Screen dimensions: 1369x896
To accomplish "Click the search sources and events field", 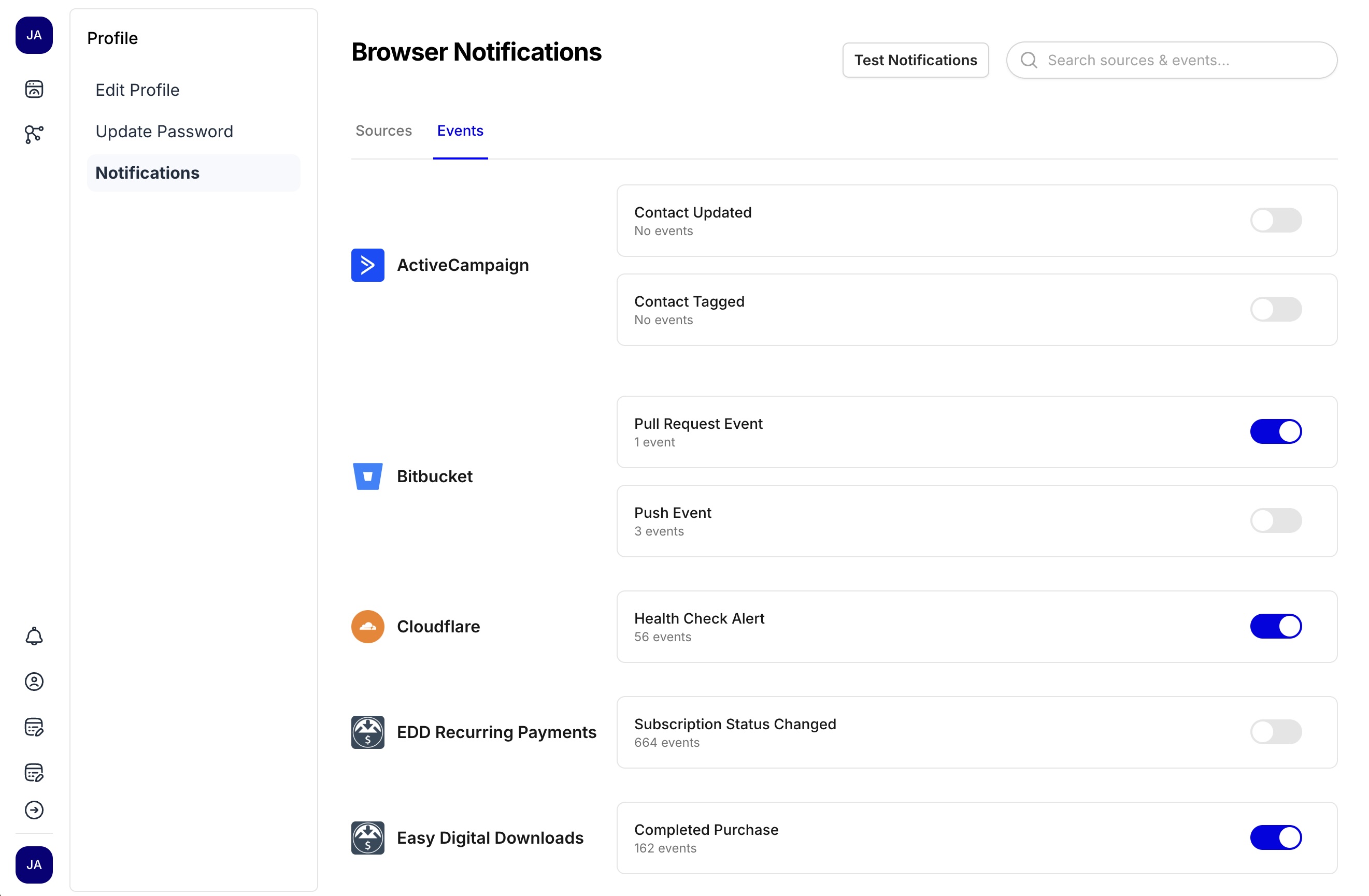I will point(1172,60).
